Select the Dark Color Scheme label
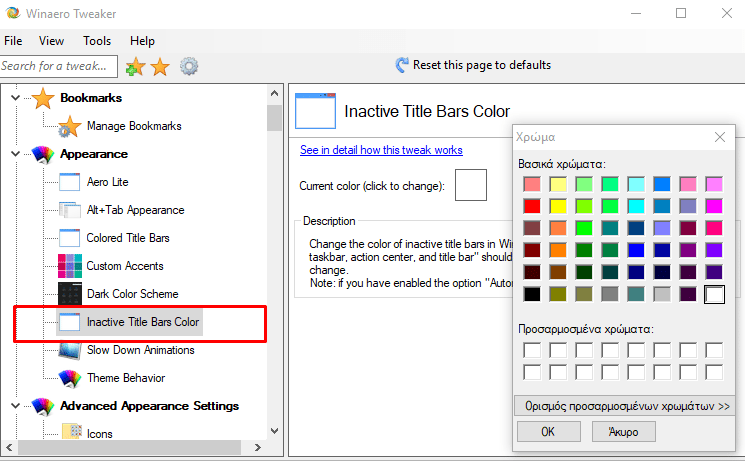745x461 pixels. 133,294
